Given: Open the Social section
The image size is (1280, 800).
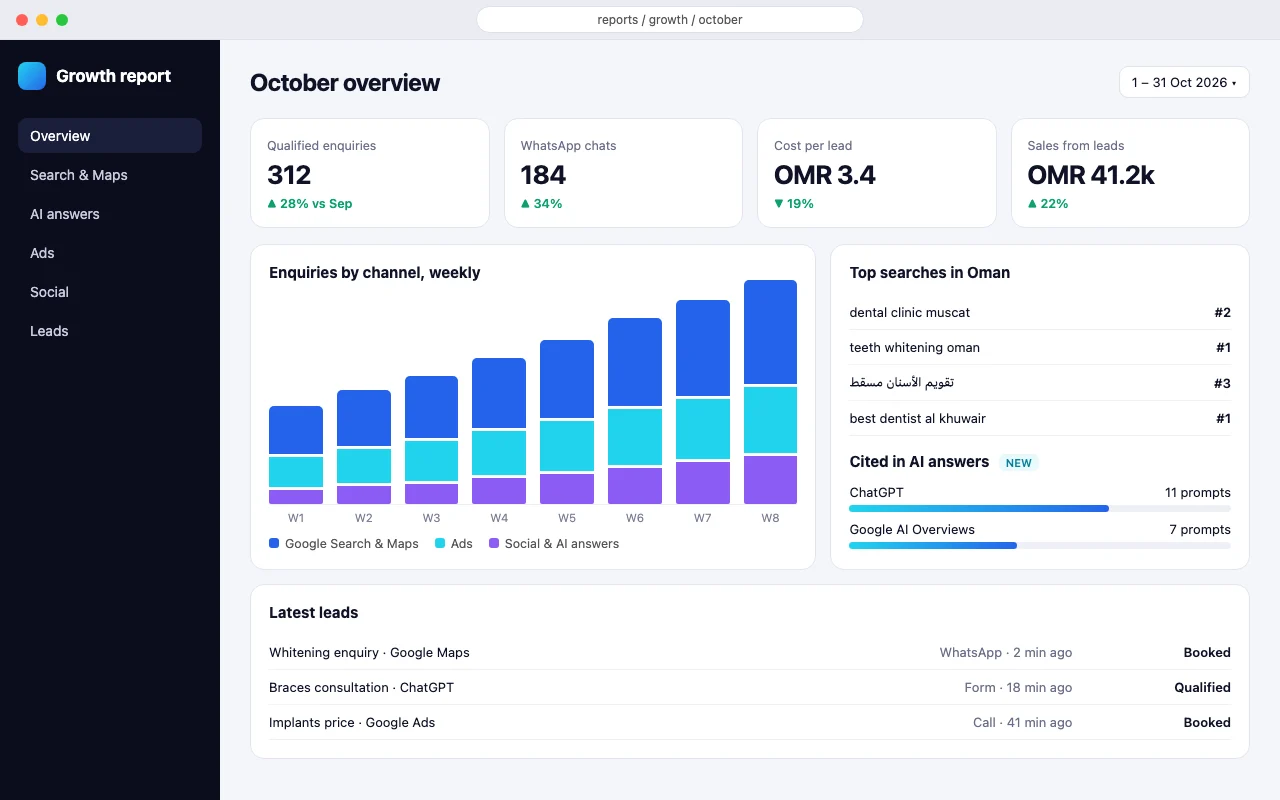Looking at the screenshot, I should [110, 292].
